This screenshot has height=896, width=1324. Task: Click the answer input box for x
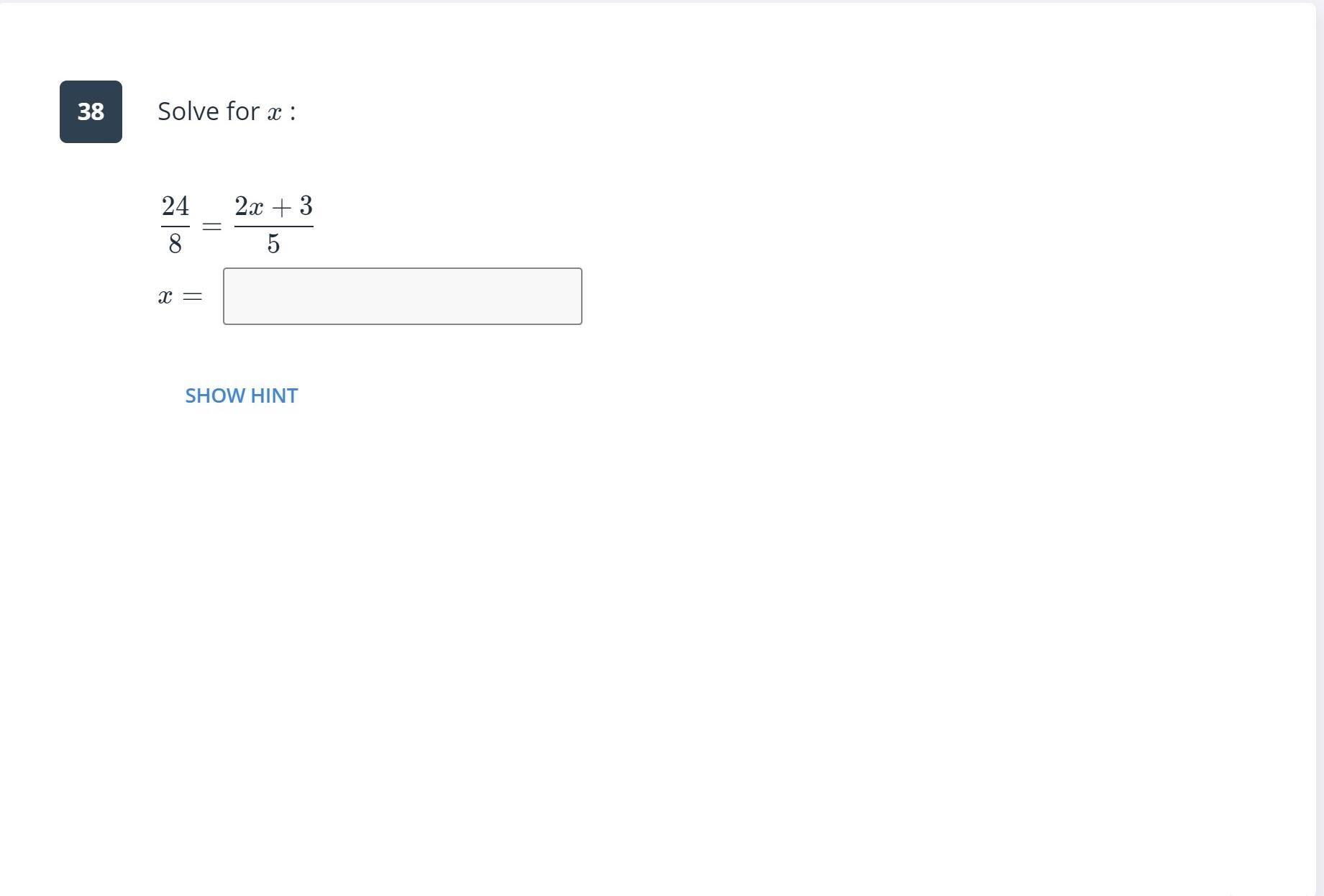pyautogui.click(x=402, y=296)
